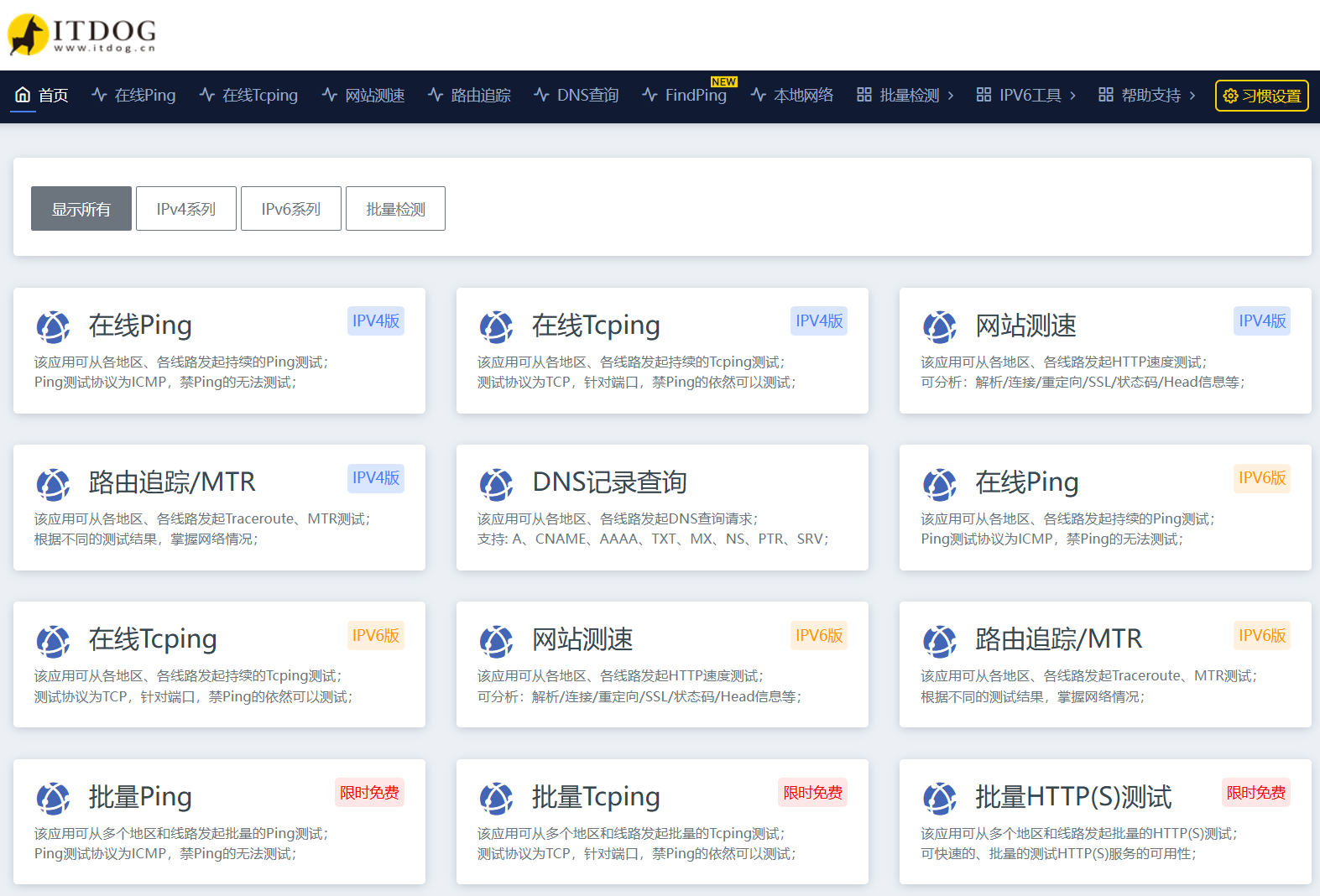This screenshot has height=896, width=1320.
Task: Choose the 批量检测 filter button
Action: pos(395,209)
